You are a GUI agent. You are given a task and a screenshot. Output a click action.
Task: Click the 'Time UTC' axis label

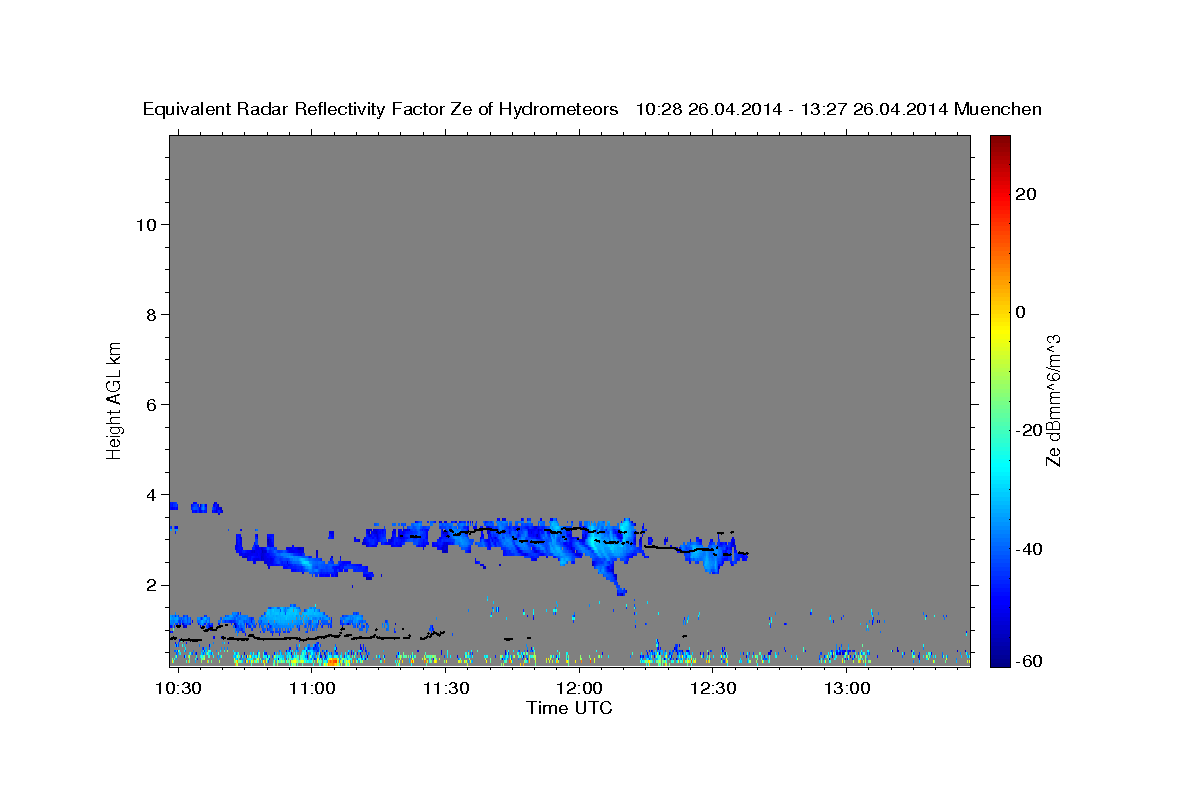pos(569,708)
